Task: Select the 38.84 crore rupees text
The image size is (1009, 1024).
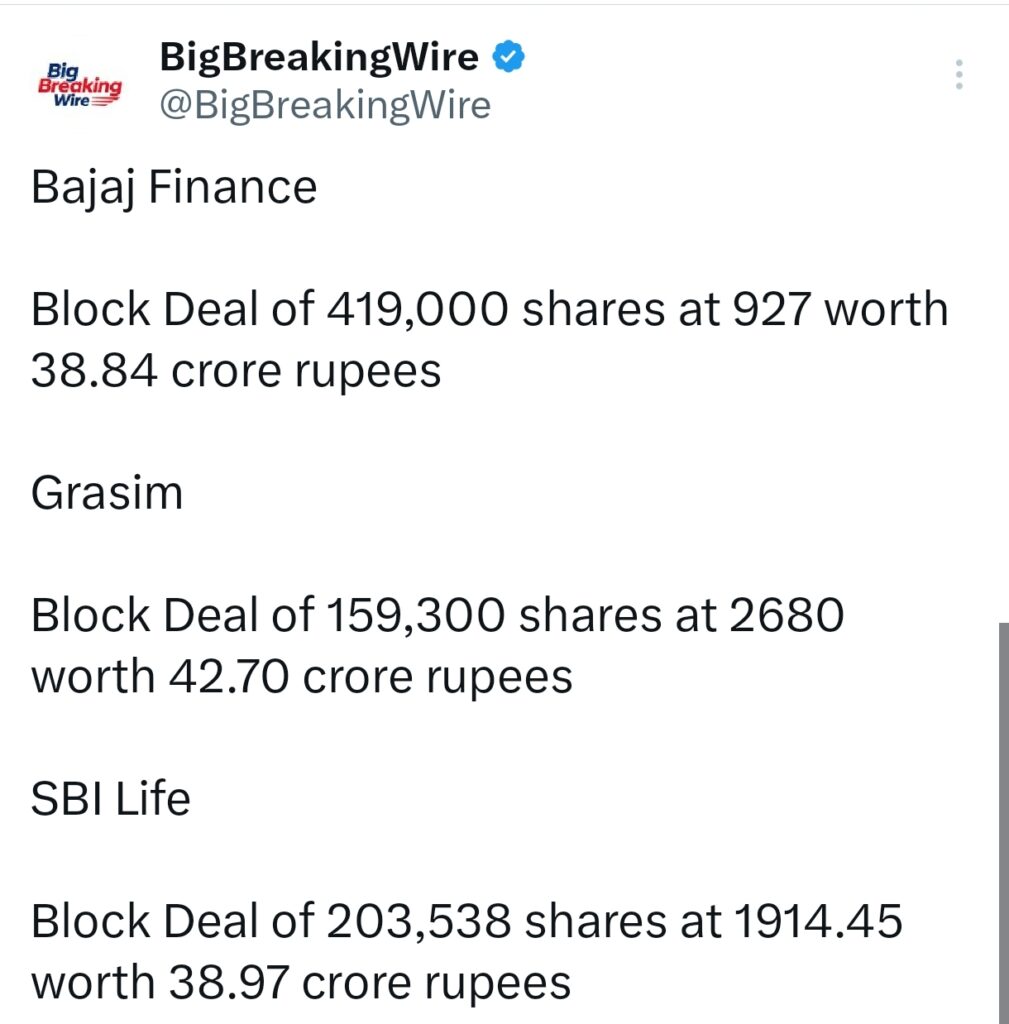Action: coord(236,370)
